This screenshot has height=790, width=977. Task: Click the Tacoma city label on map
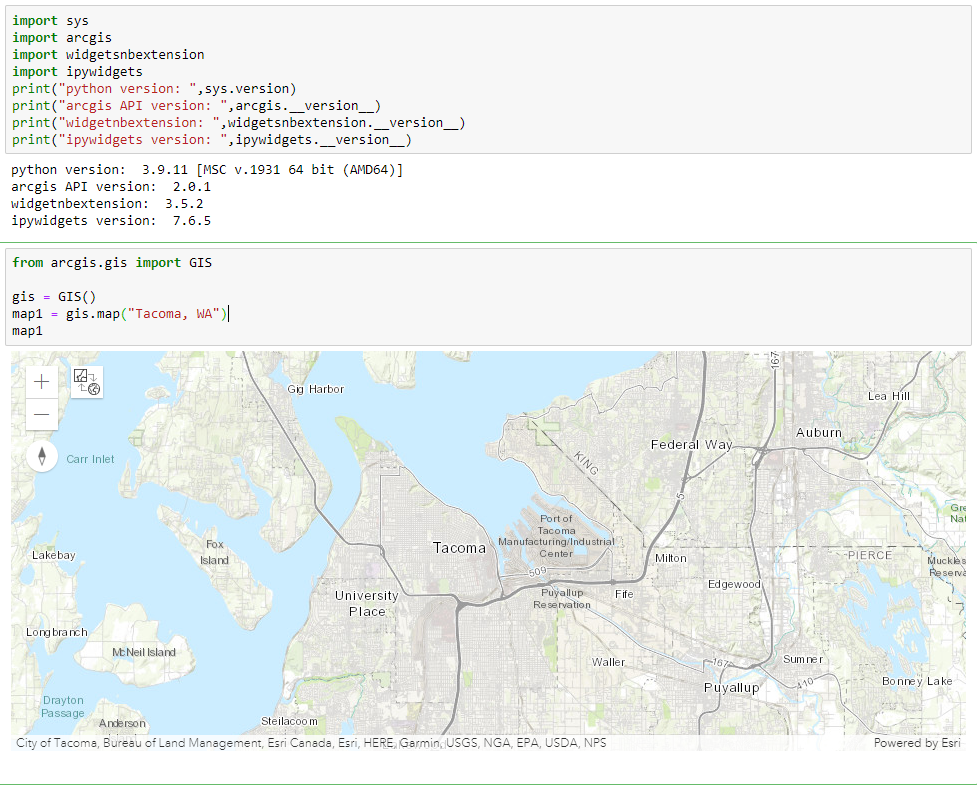pos(459,548)
